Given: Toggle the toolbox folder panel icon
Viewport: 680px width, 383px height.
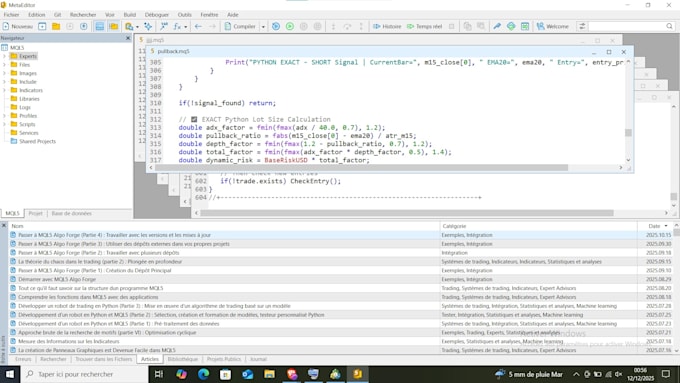Looking at the screenshot, I should point(114,26).
